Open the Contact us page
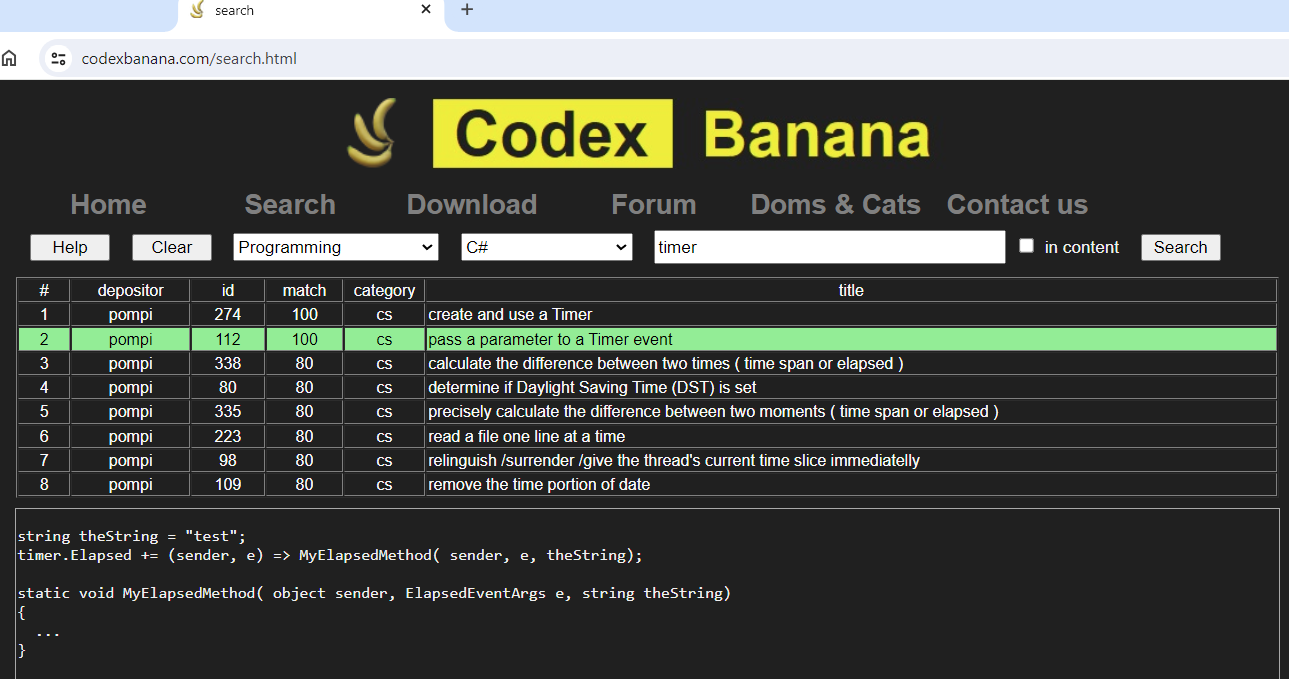 point(1017,204)
